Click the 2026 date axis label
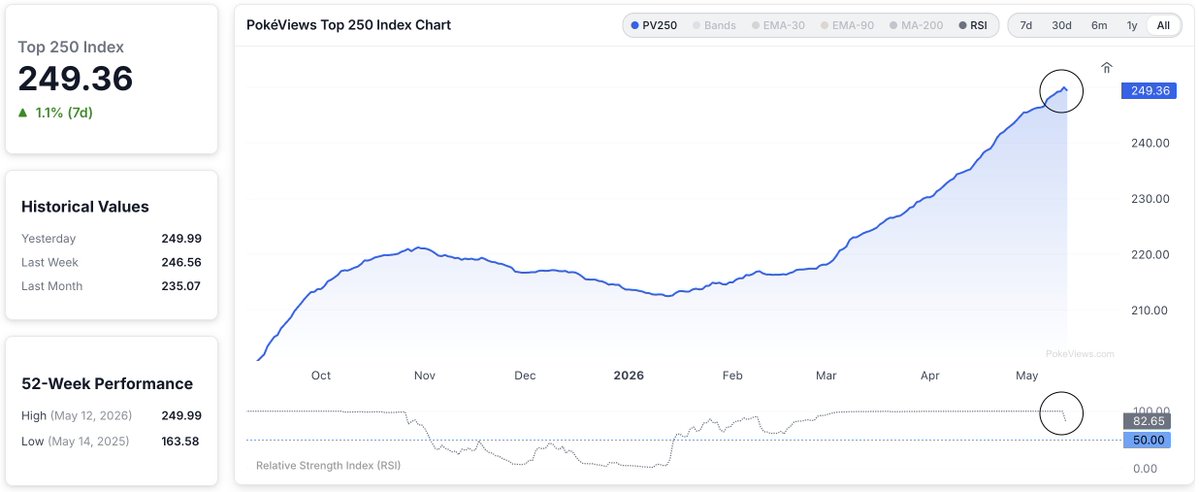This screenshot has width=1199, height=492. point(629,376)
